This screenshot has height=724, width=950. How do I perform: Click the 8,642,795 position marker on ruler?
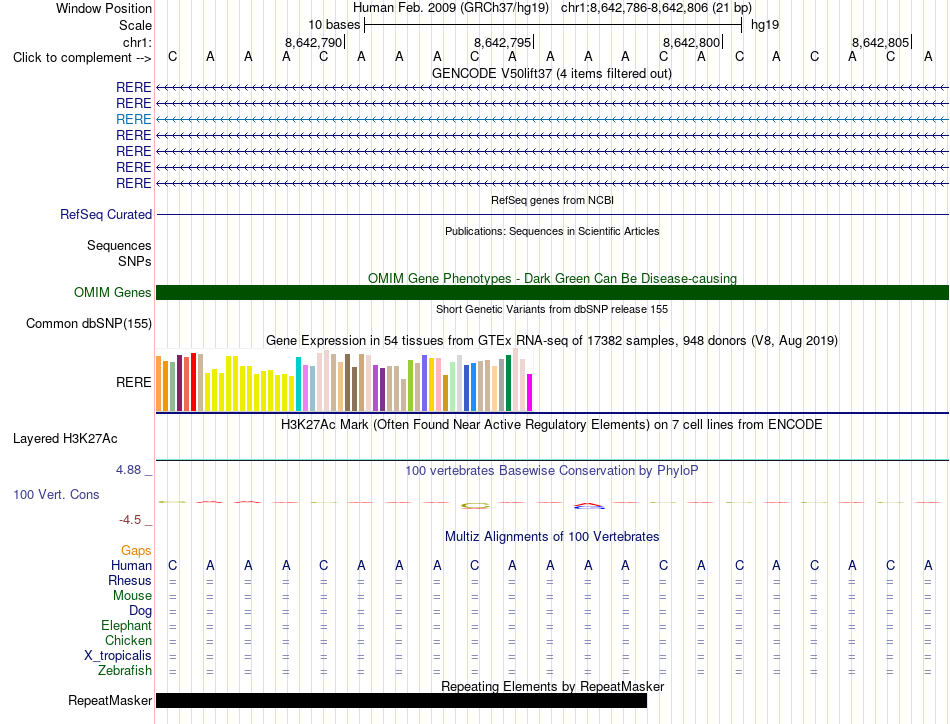[x=502, y=42]
